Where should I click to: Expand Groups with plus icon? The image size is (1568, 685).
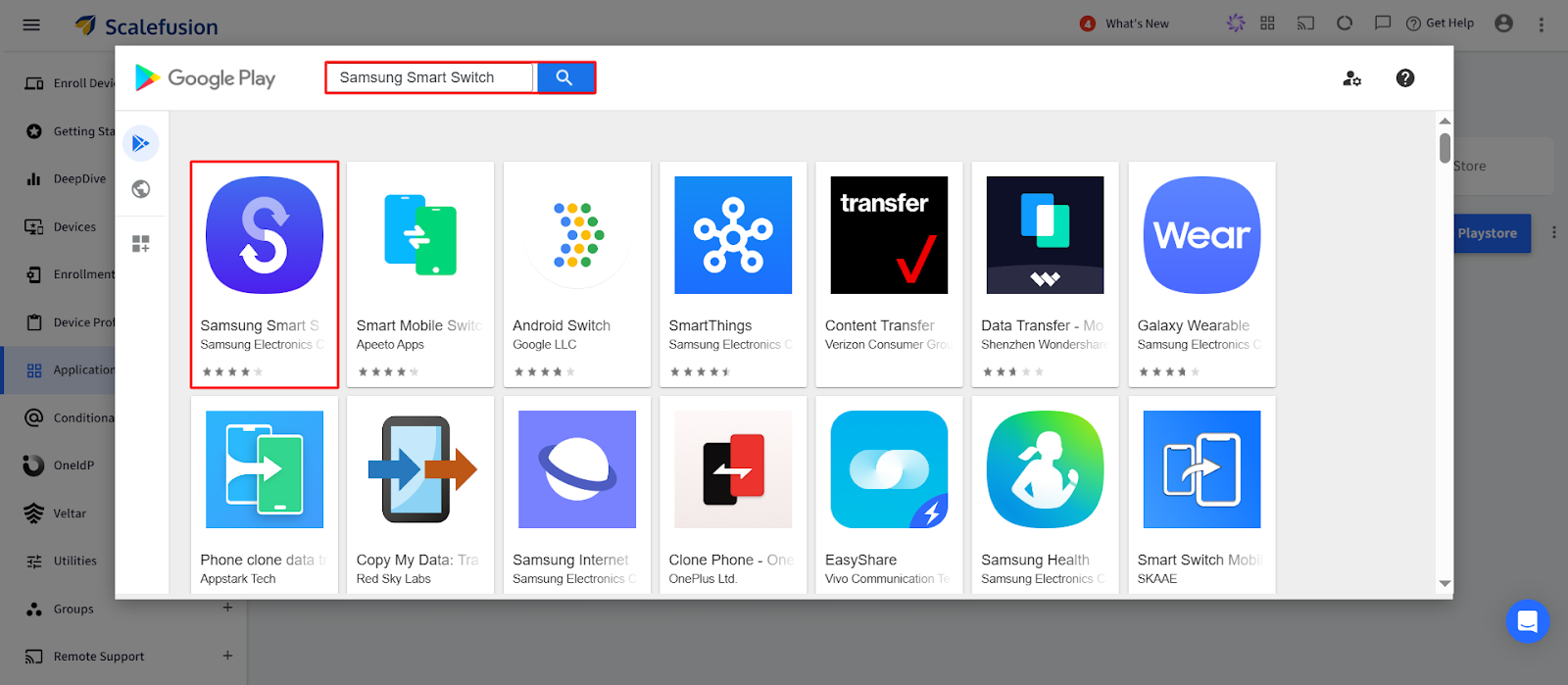(x=227, y=608)
